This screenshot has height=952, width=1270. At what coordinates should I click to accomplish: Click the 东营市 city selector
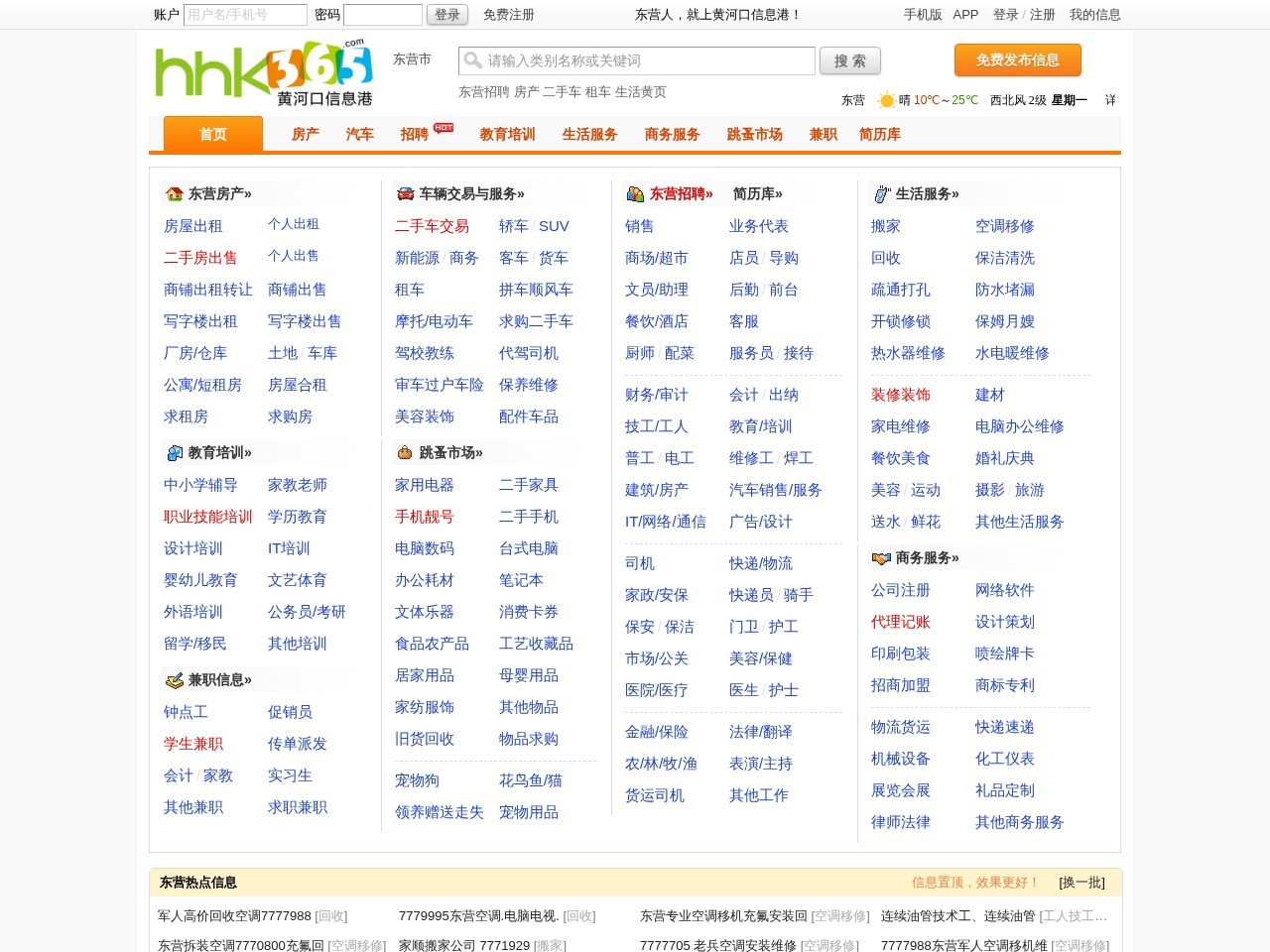(x=412, y=59)
